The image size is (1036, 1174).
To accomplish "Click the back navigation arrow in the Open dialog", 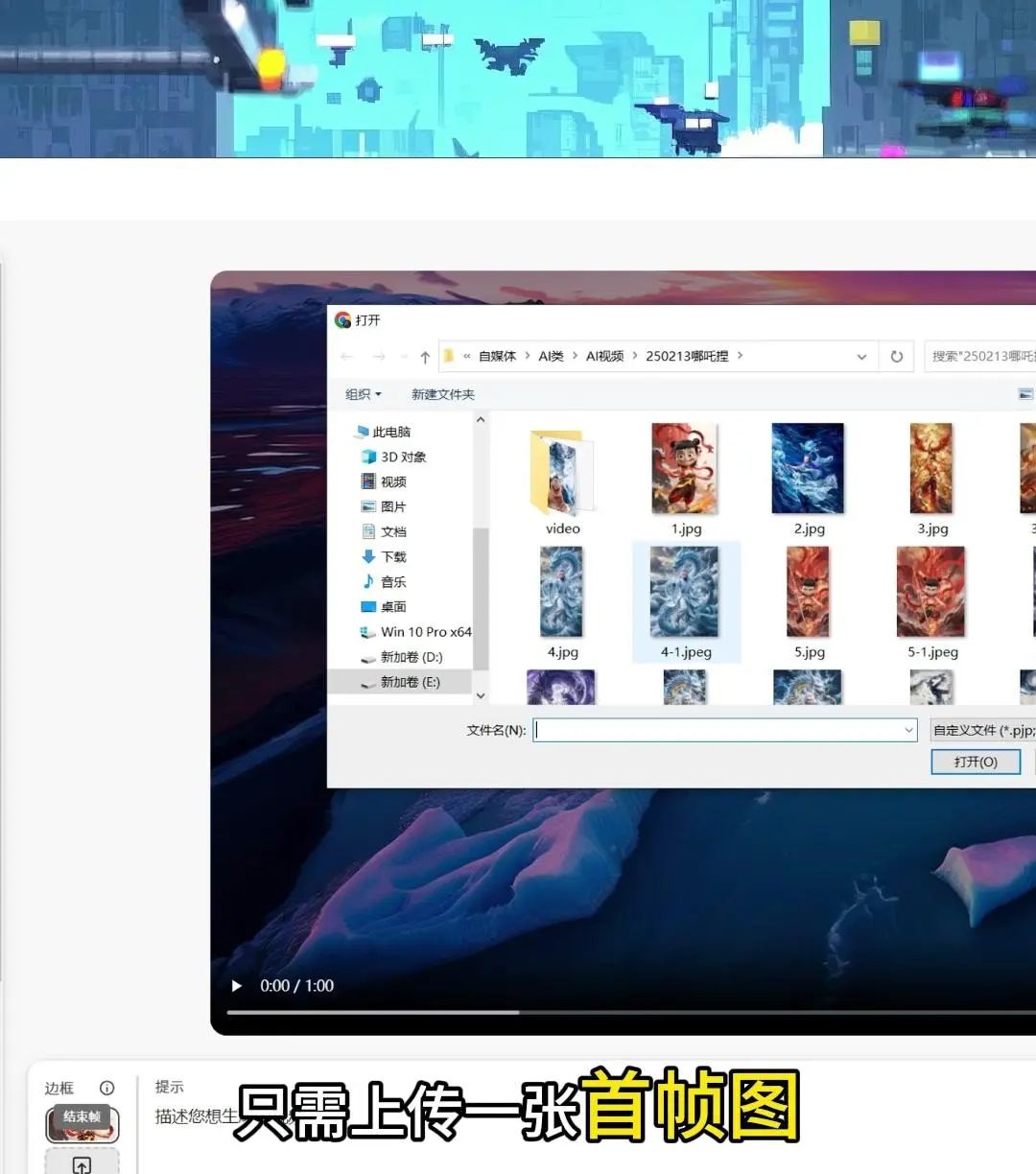I will pyautogui.click(x=346, y=356).
